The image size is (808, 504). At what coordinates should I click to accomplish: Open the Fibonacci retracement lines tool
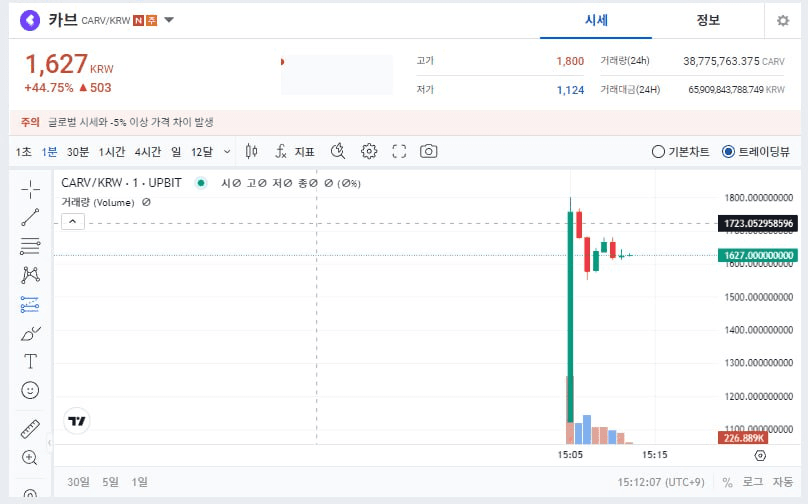(30, 246)
